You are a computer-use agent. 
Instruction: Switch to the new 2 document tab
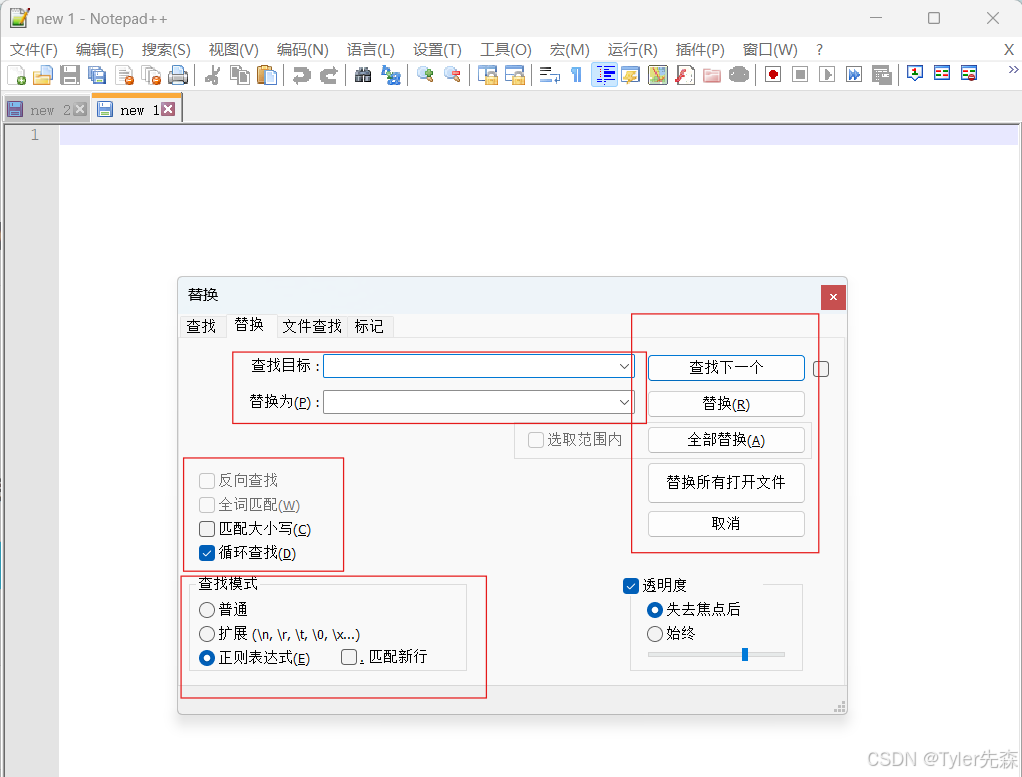pyautogui.click(x=44, y=109)
